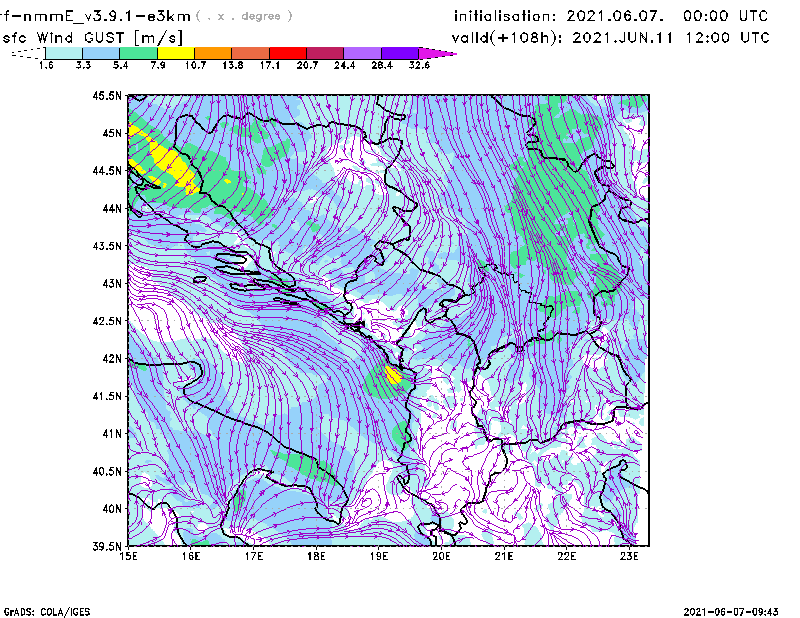This screenshot has height=618, width=800.
Task: Click the legend value 20.7
Action: (307, 65)
